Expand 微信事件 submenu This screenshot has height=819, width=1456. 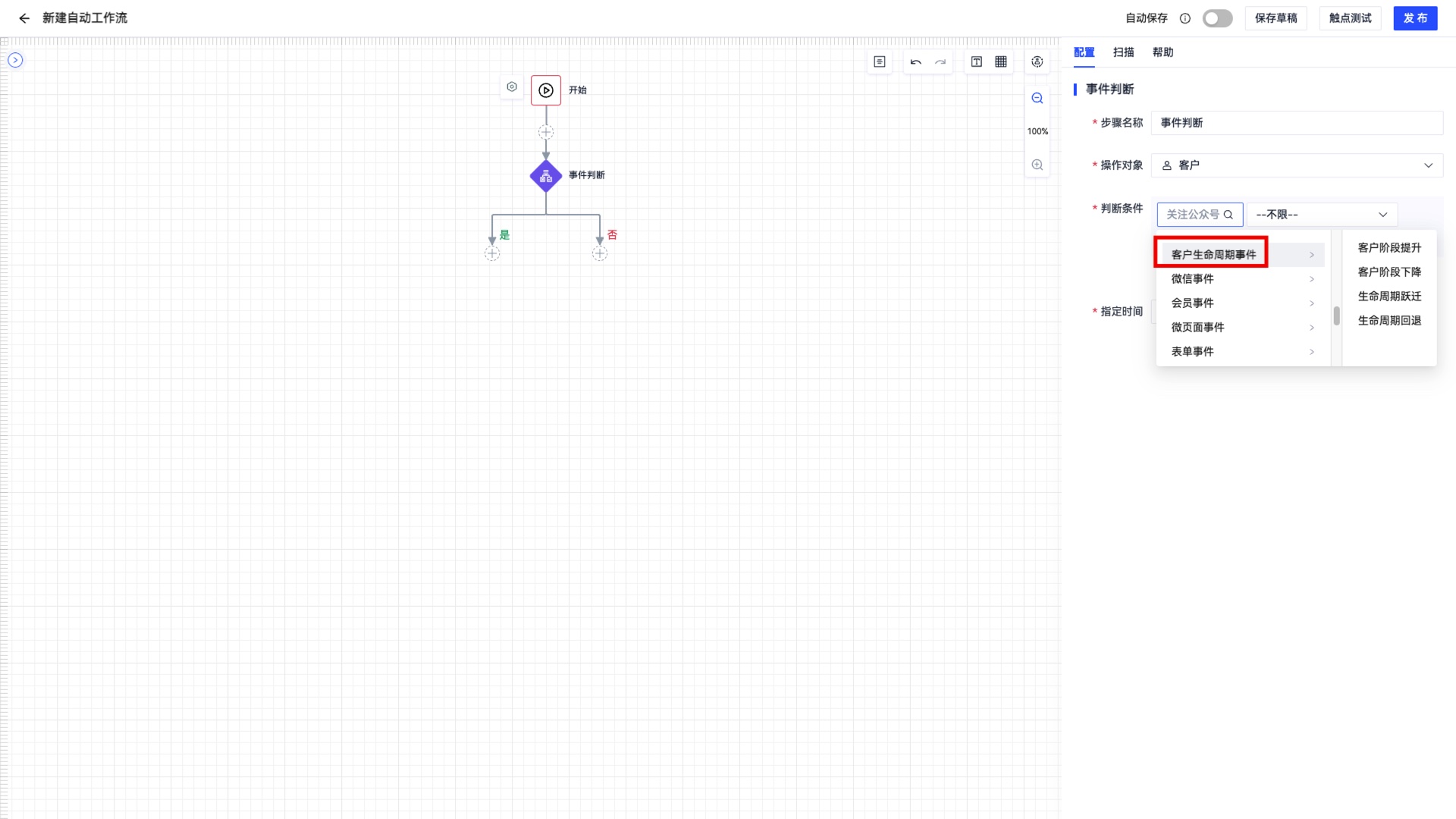coord(1243,279)
